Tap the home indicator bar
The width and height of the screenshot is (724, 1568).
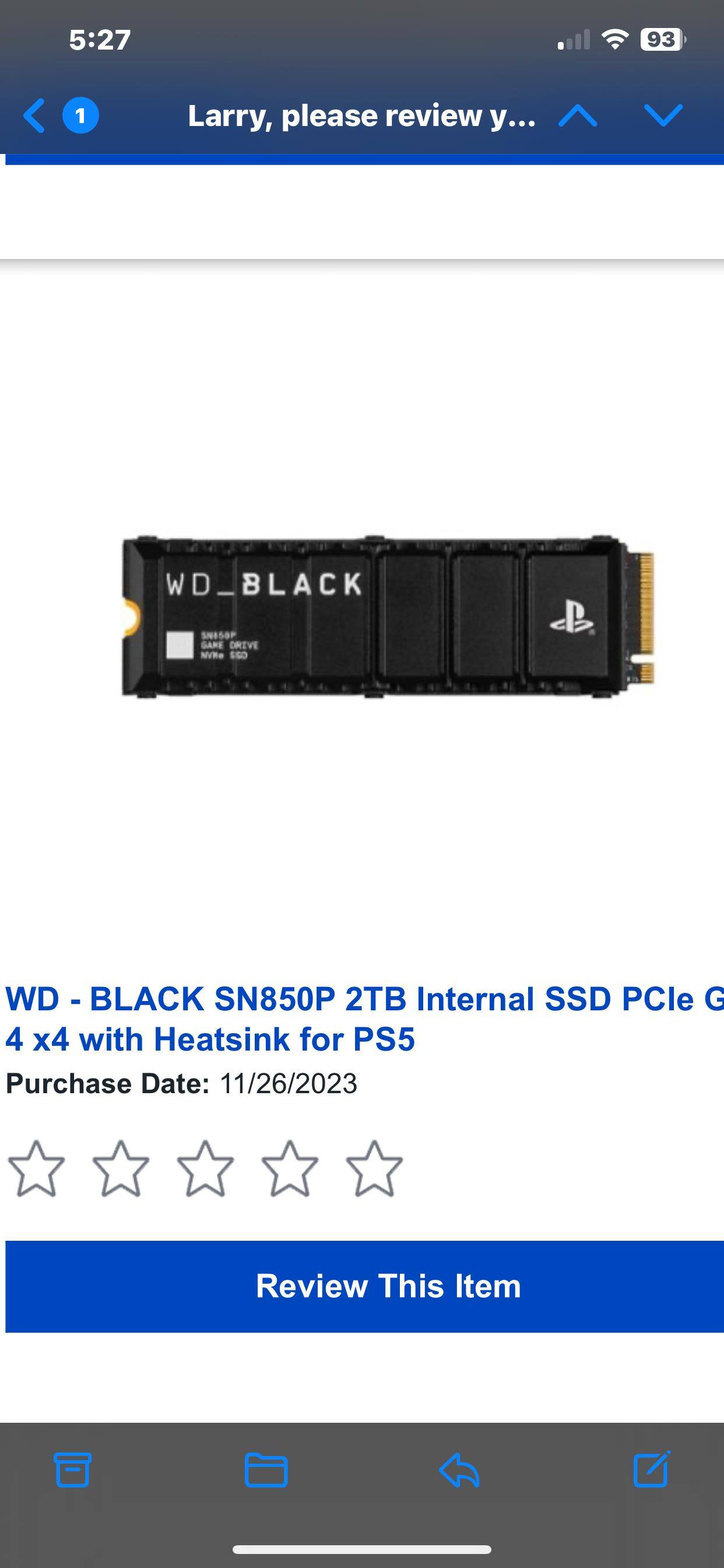[x=362, y=1550]
